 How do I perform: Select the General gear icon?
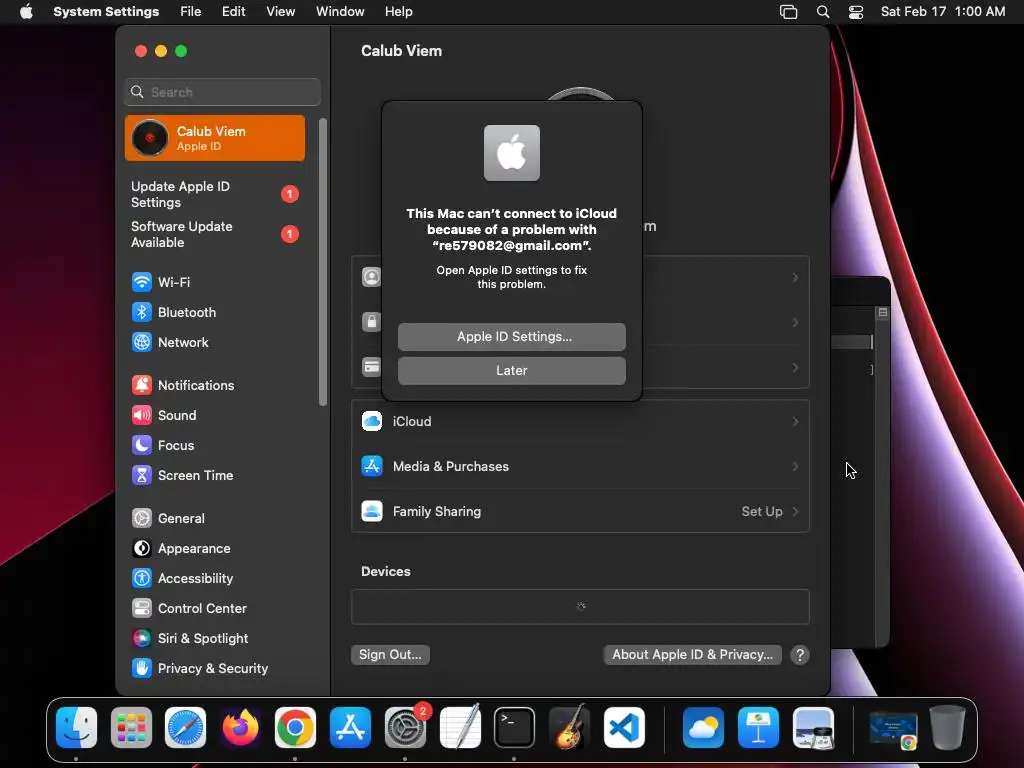pyautogui.click(x=142, y=519)
